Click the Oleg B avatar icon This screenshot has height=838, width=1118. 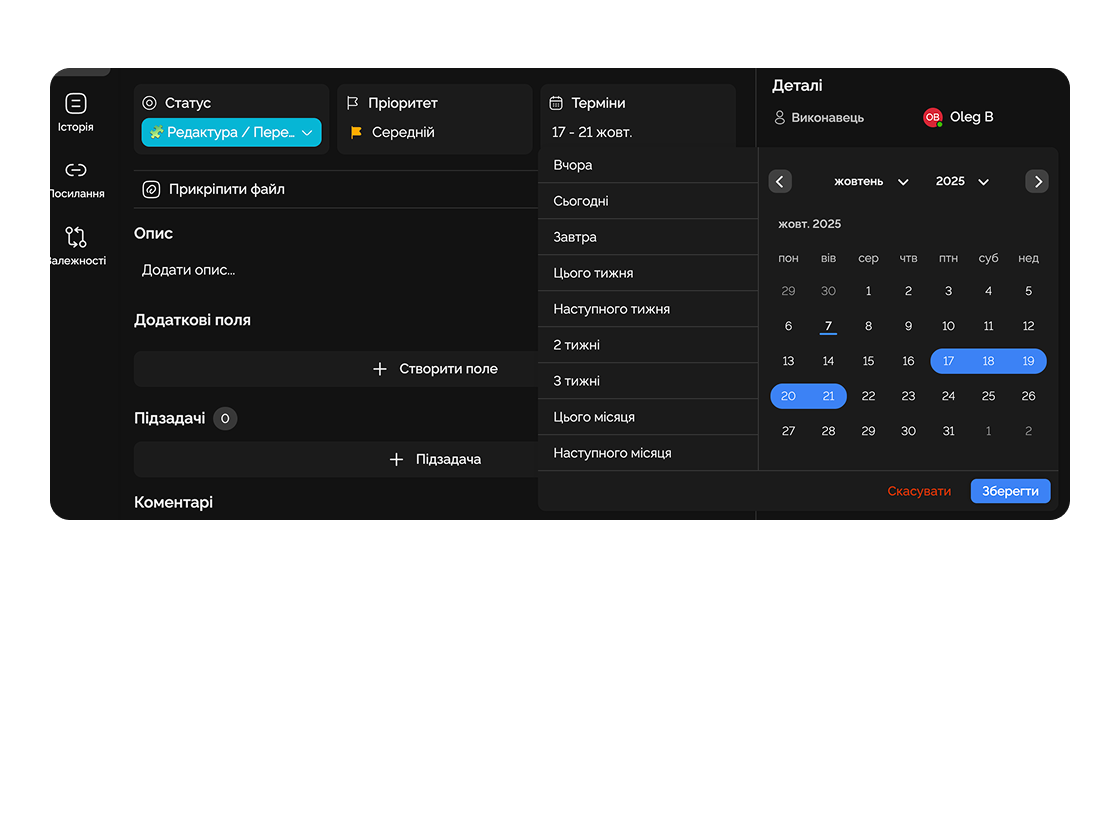[932, 117]
